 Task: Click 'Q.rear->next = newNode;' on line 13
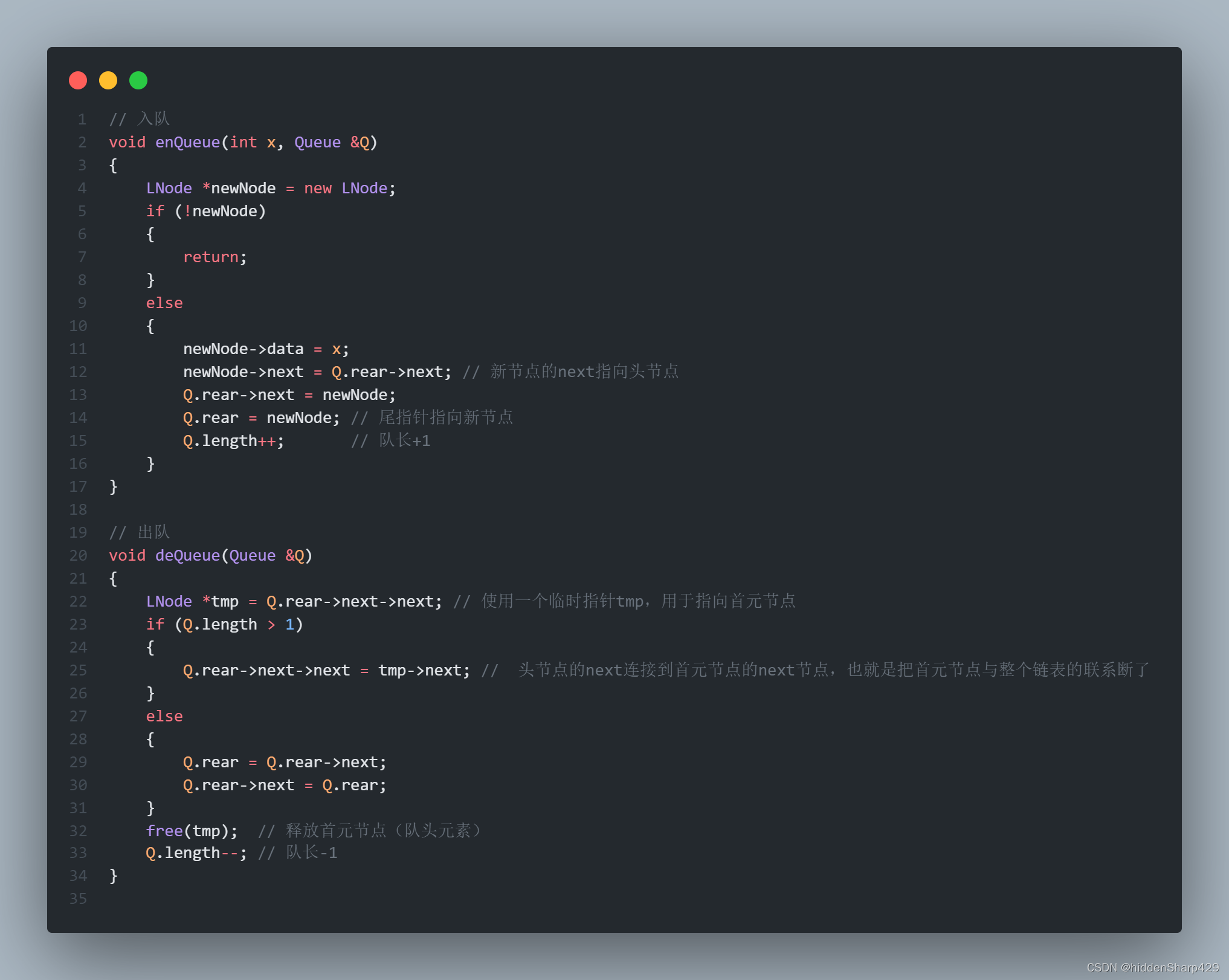pos(289,395)
